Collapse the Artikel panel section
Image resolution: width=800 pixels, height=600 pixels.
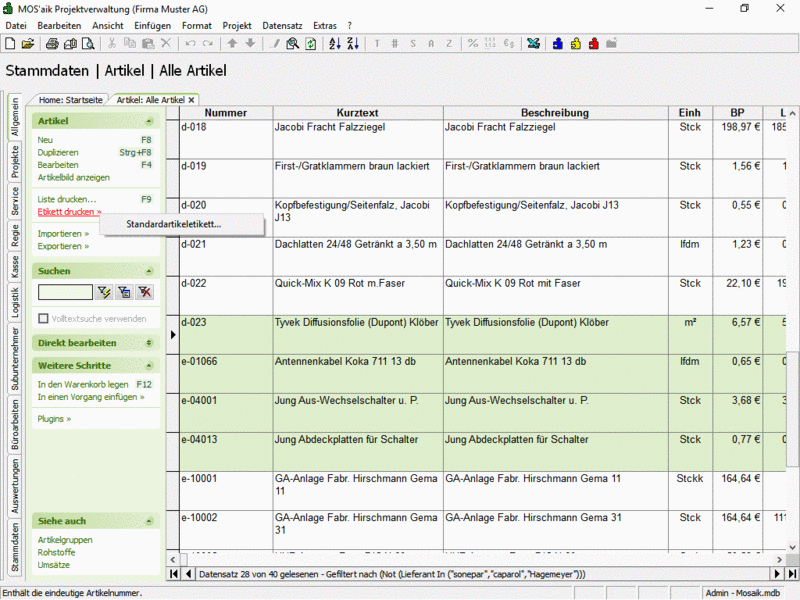pyautogui.click(x=149, y=121)
